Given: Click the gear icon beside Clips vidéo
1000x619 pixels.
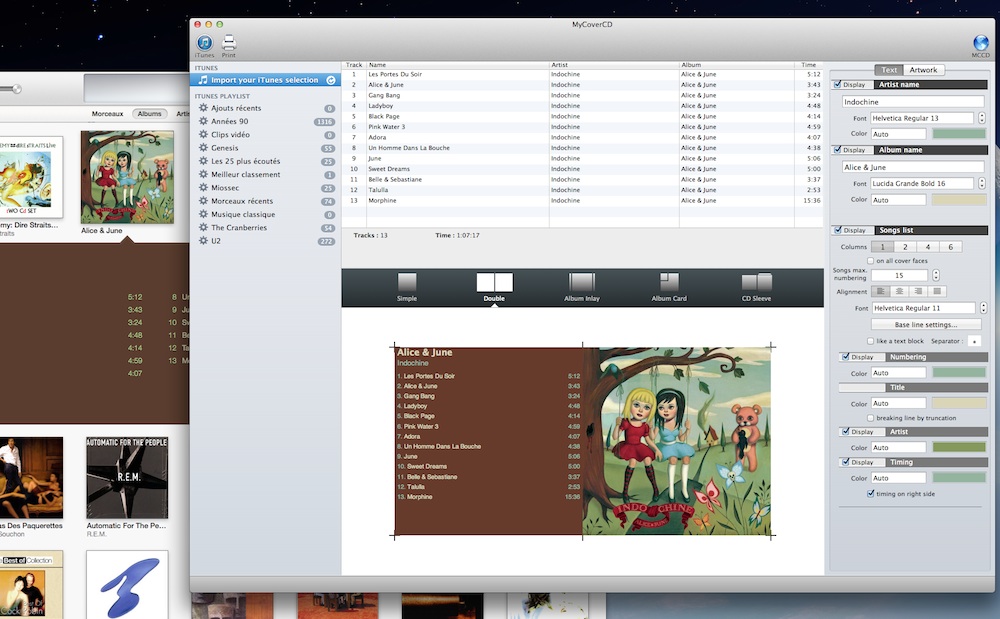Looking at the screenshot, I should [203, 135].
